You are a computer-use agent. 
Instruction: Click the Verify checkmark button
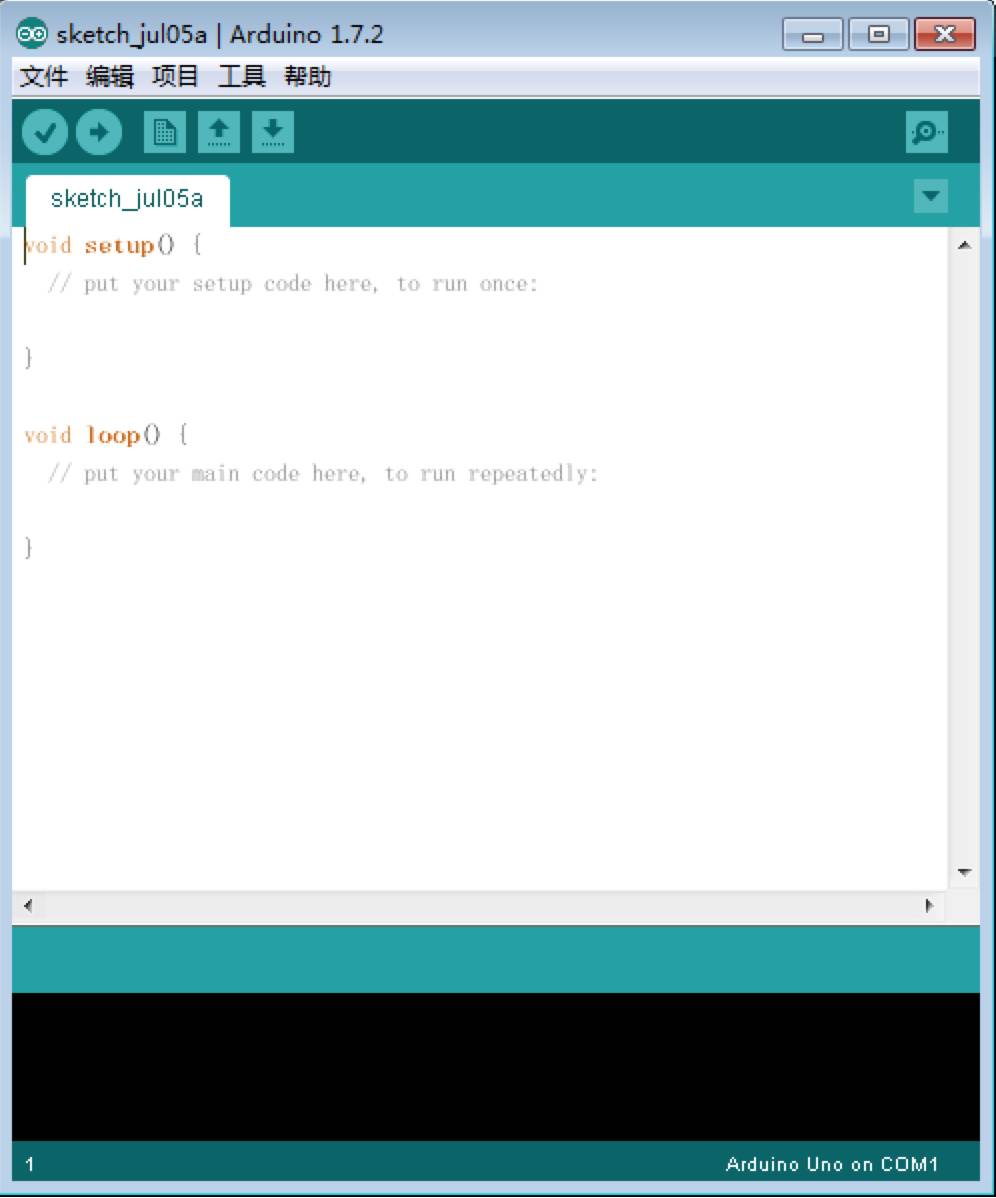(44, 132)
